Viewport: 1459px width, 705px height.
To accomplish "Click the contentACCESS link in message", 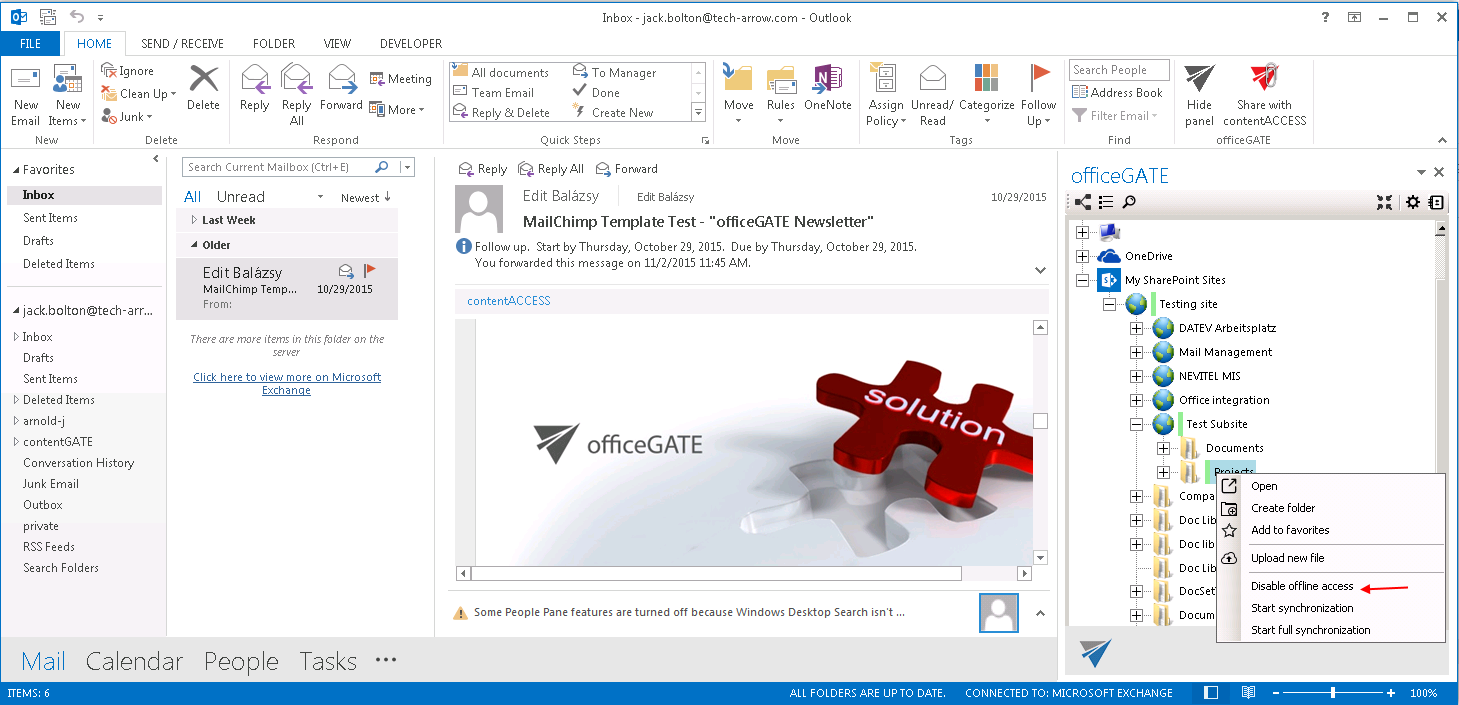I will click(x=509, y=300).
